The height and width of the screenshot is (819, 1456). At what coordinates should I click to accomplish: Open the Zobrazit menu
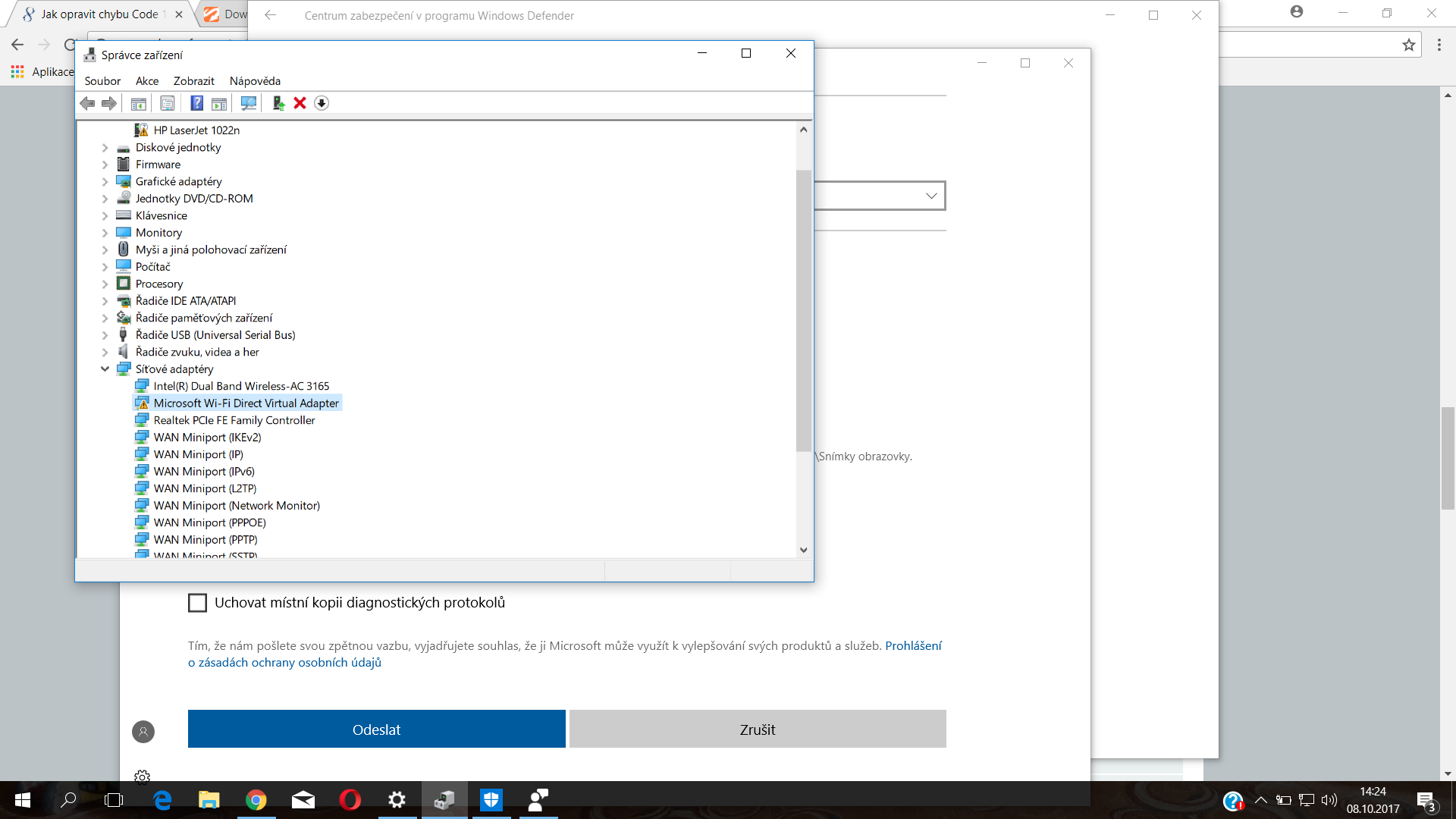(193, 81)
